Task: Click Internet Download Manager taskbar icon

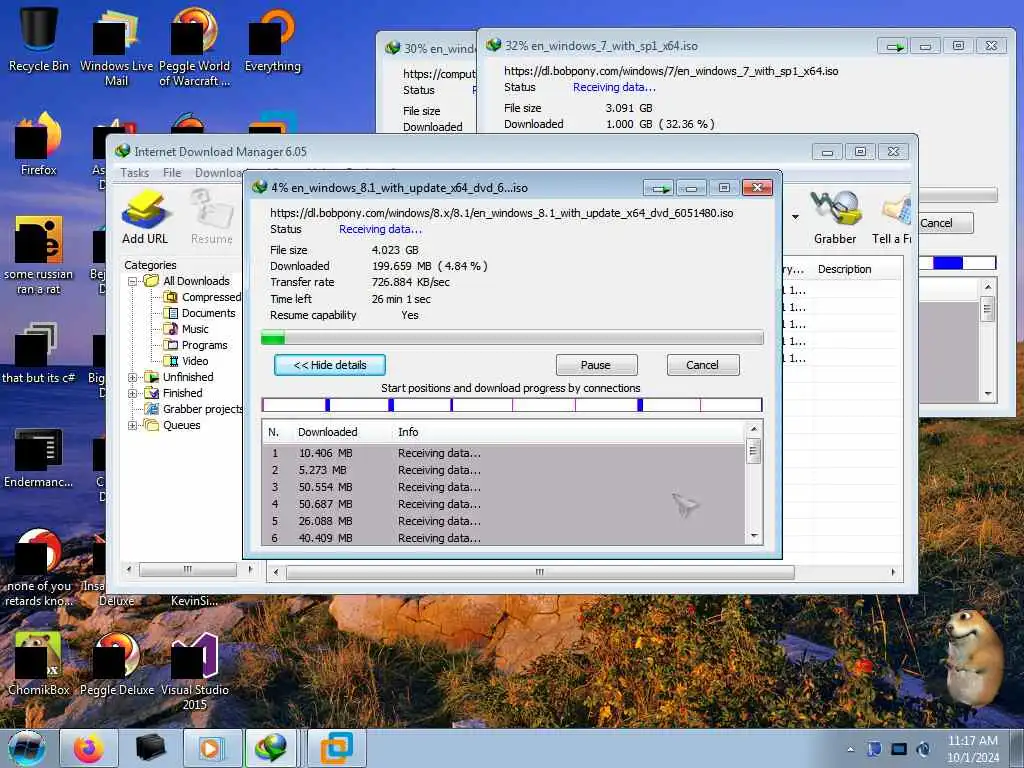Action: (272, 748)
